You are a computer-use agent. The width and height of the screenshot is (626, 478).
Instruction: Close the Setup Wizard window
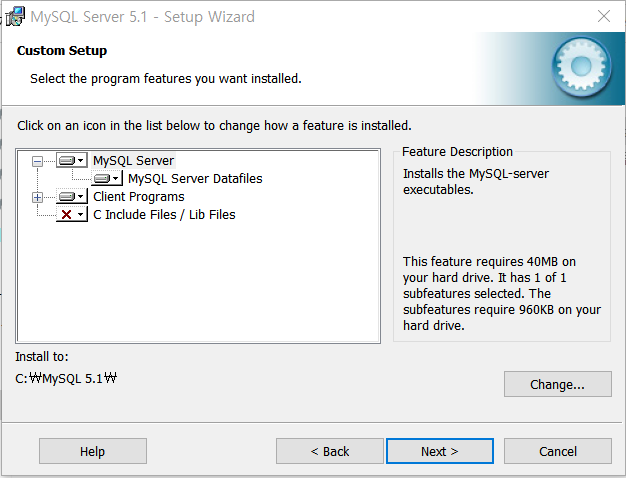[604, 16]
